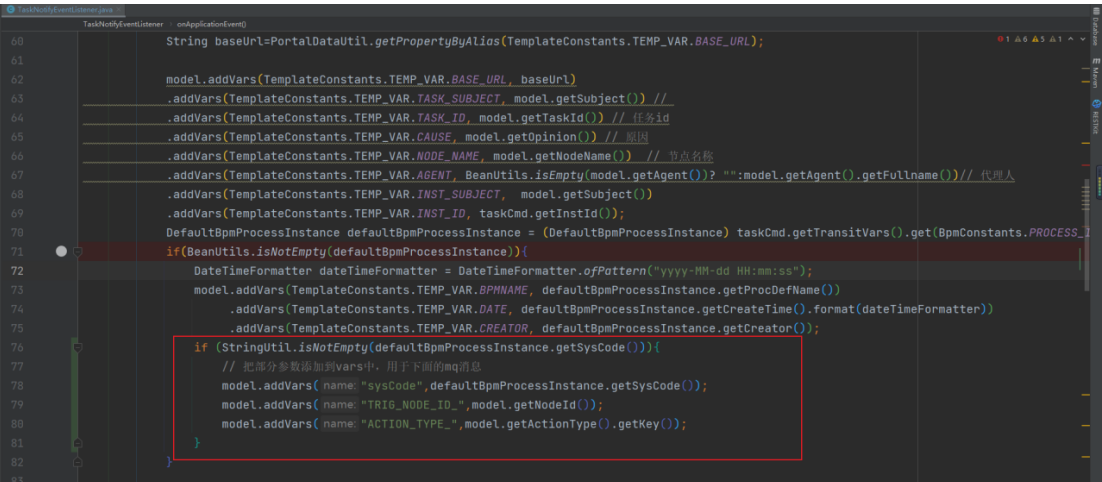
Task: Click NODE_NAME constant on line 66
Action: pyautogui.click(x=448, y=156)
